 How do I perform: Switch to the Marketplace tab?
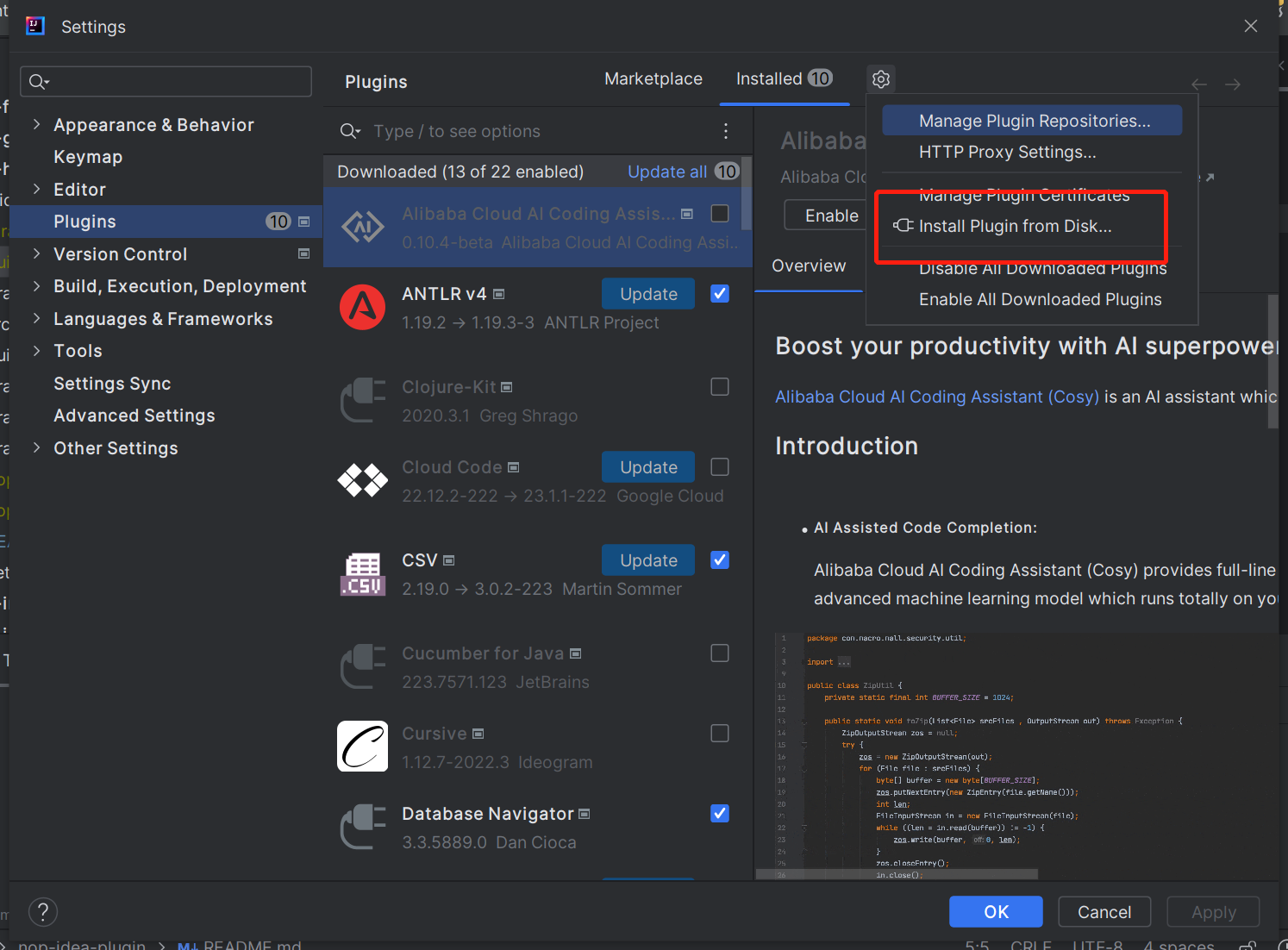(653, 79)
